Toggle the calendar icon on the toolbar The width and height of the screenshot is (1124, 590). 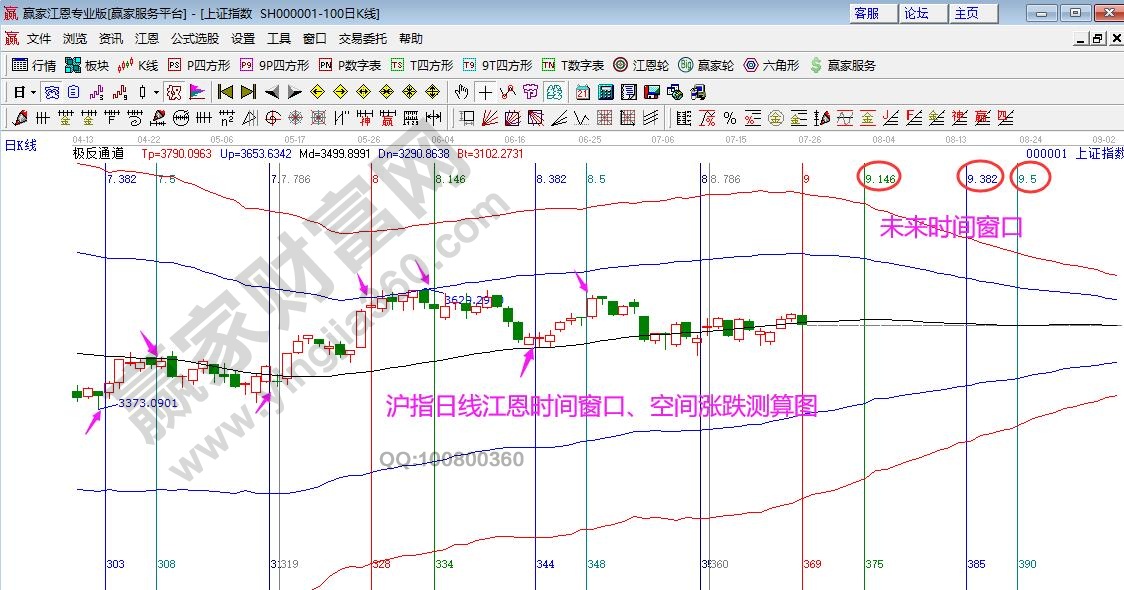click(x=582, y=93)
